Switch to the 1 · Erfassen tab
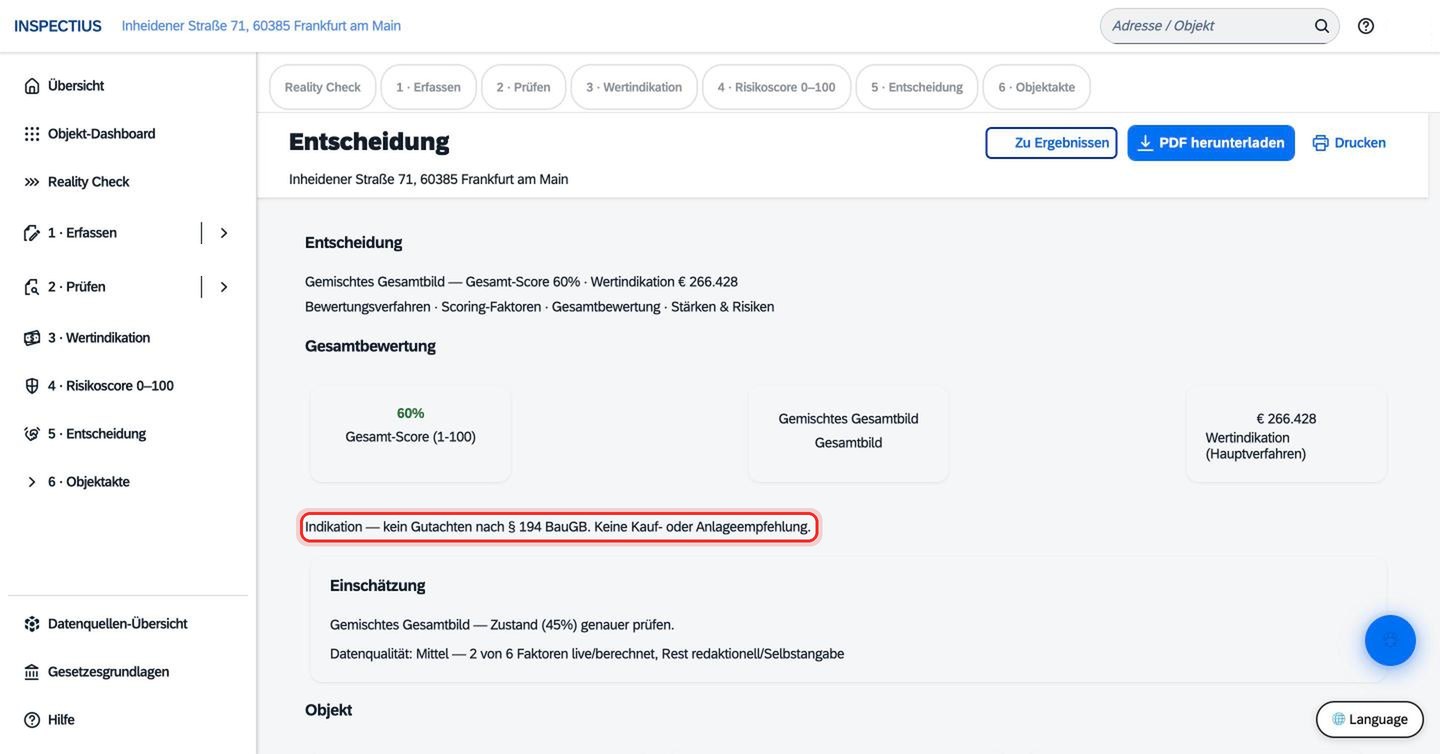The width and height of the screenshot is (1440, 754). [428, 87]
